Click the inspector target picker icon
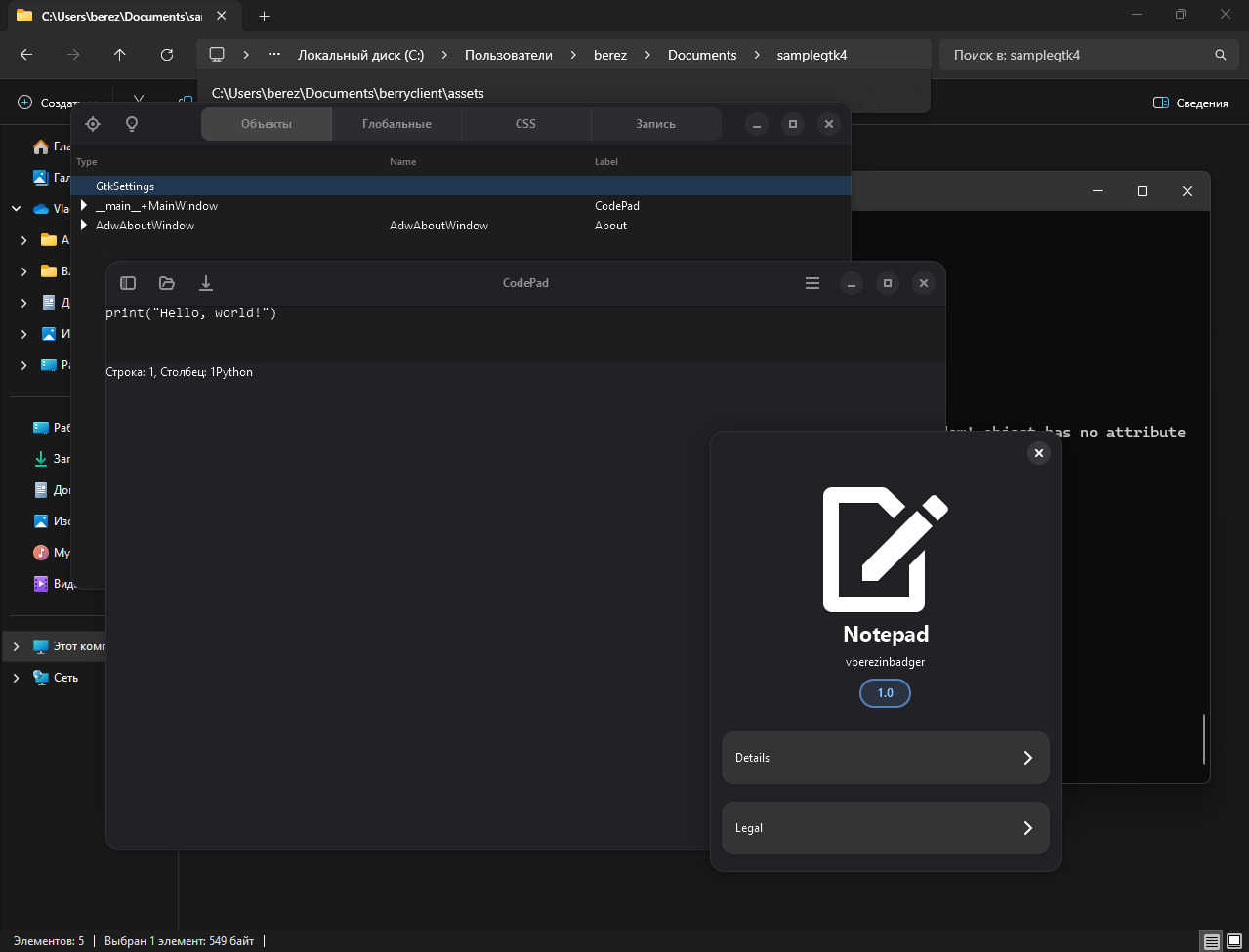This screenshot has width=1249, height=952. click(x=93, y=124)
